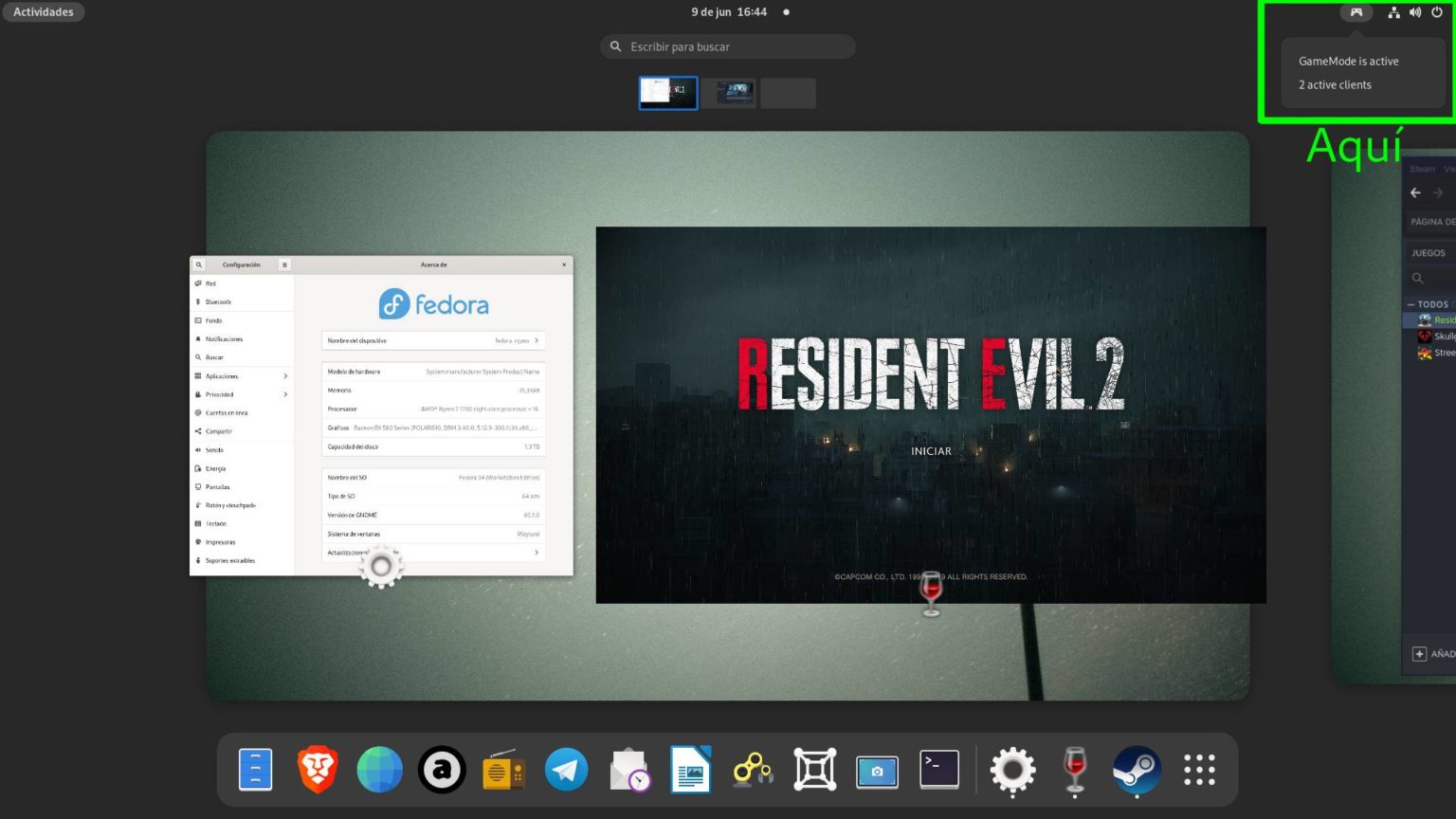Open the wired network status icon

1393,12
